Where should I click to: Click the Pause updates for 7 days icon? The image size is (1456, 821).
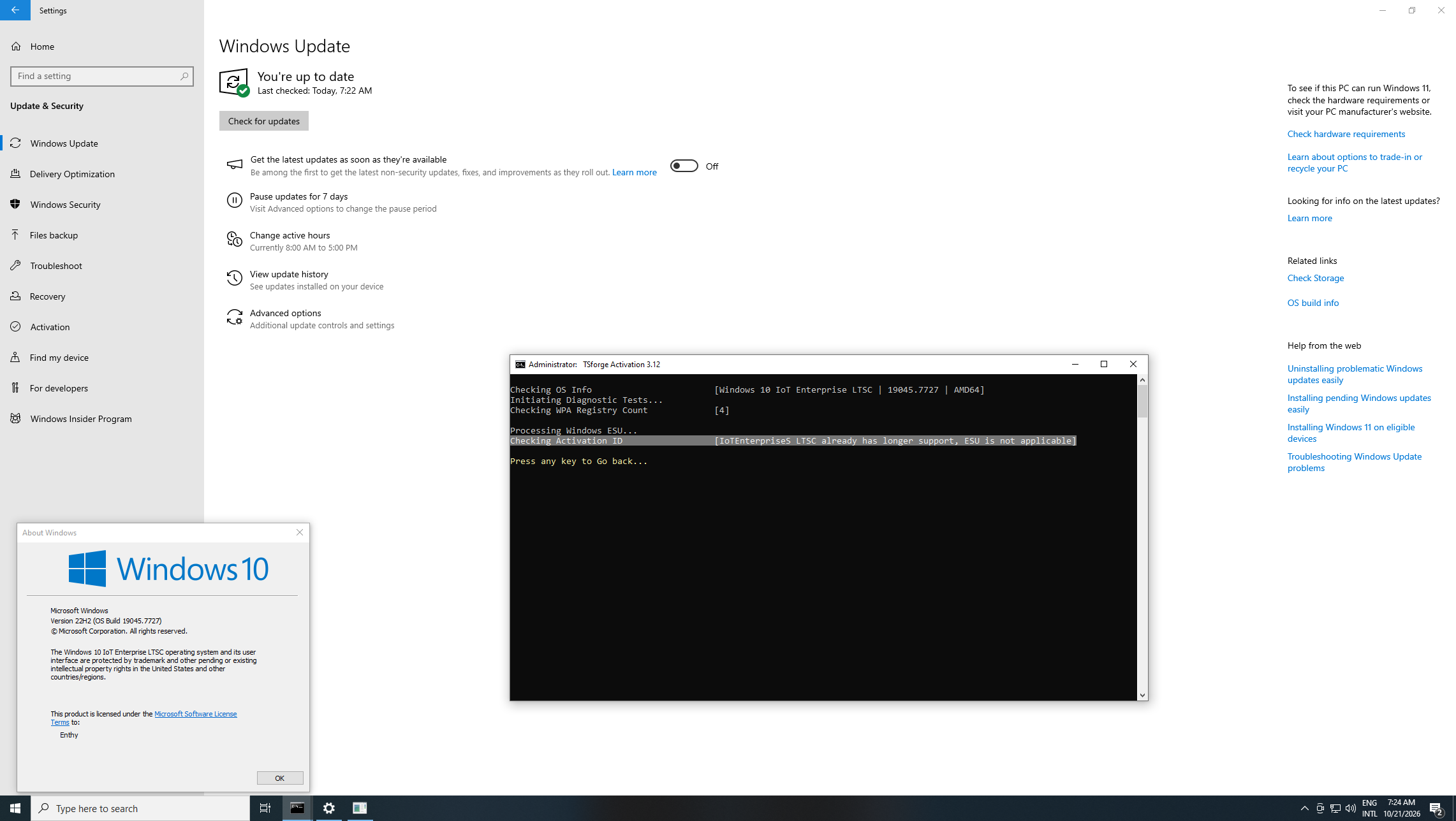click(x=235, y=201)
